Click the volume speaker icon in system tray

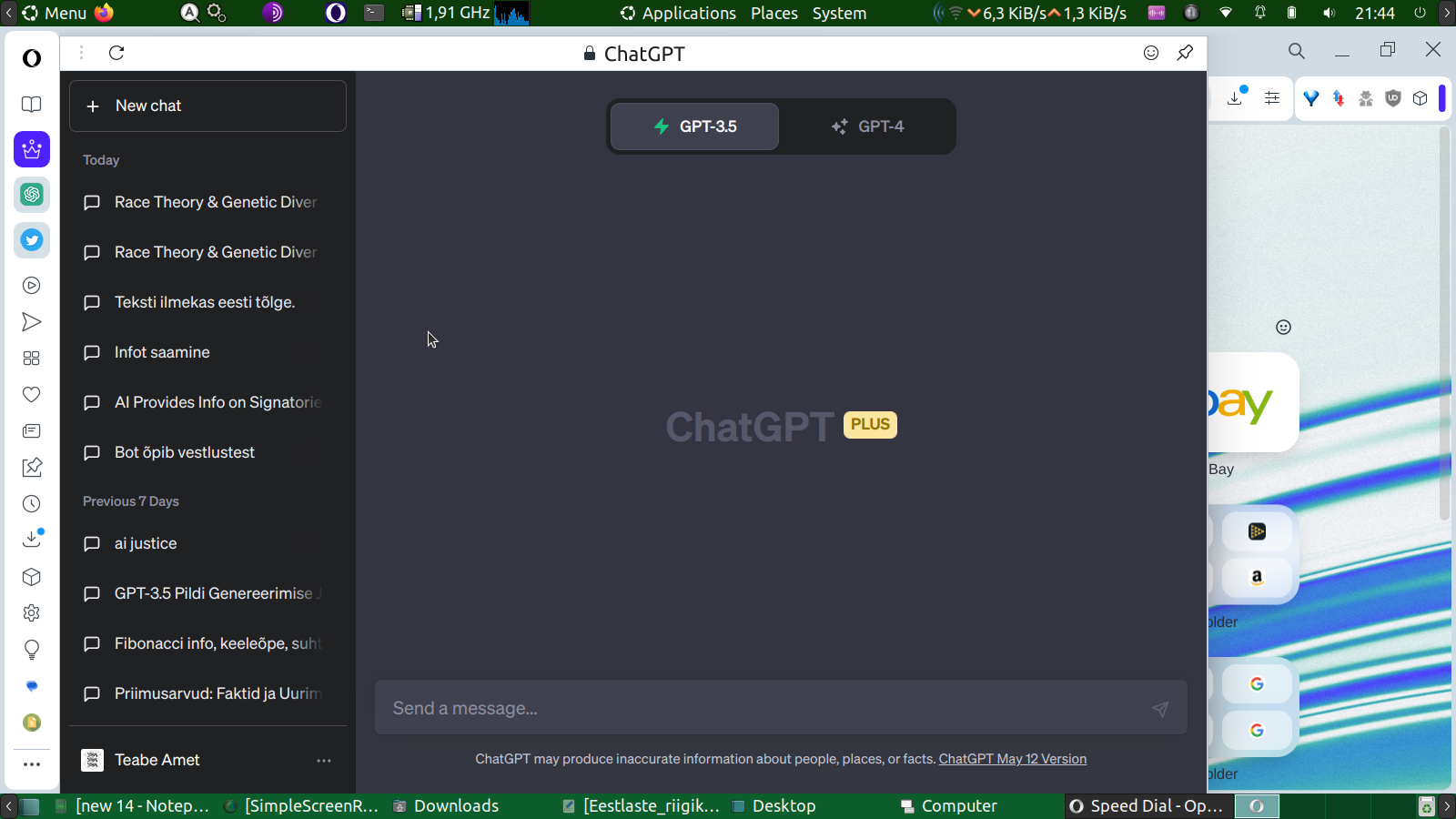(x=1330, y=13)
